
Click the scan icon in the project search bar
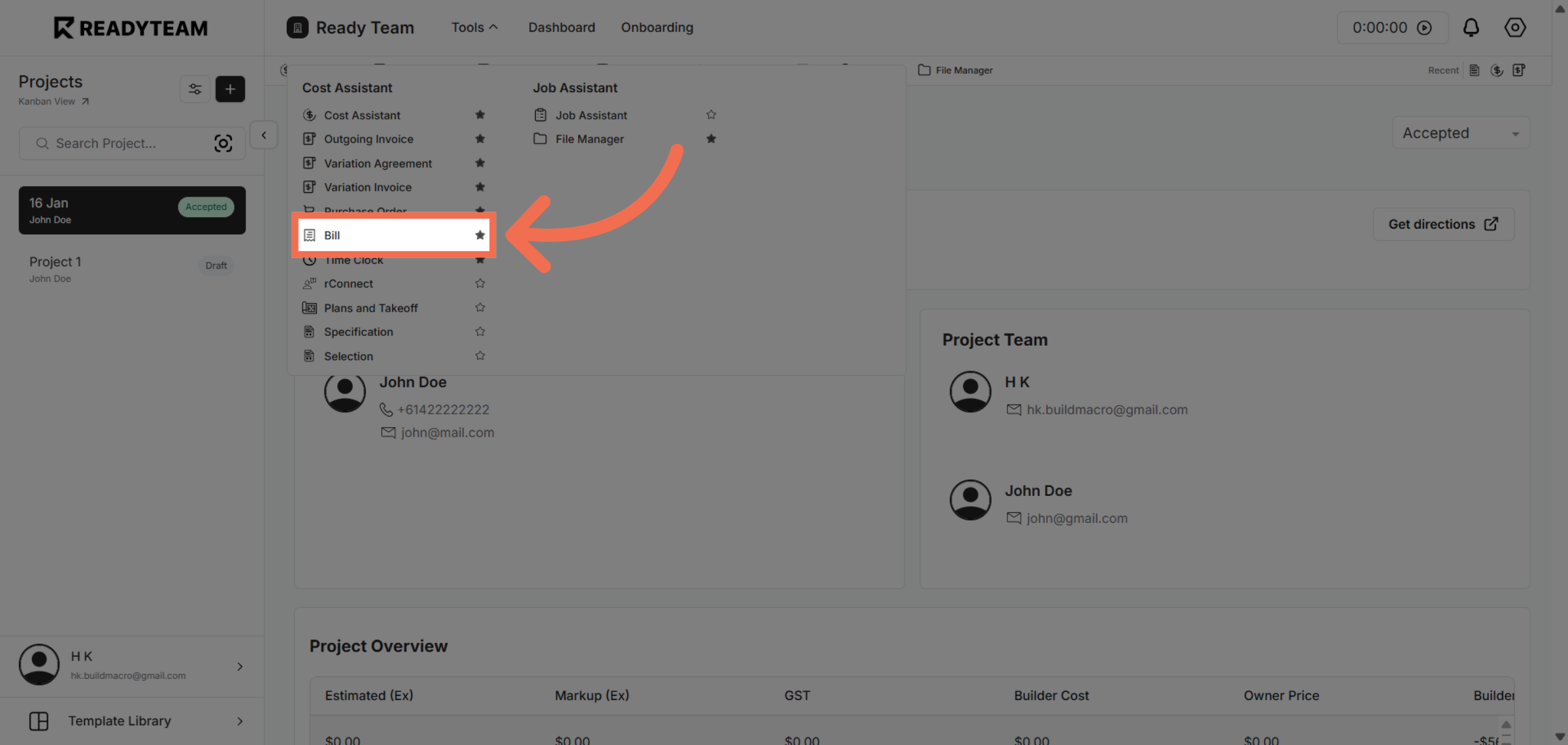point(223,142)
